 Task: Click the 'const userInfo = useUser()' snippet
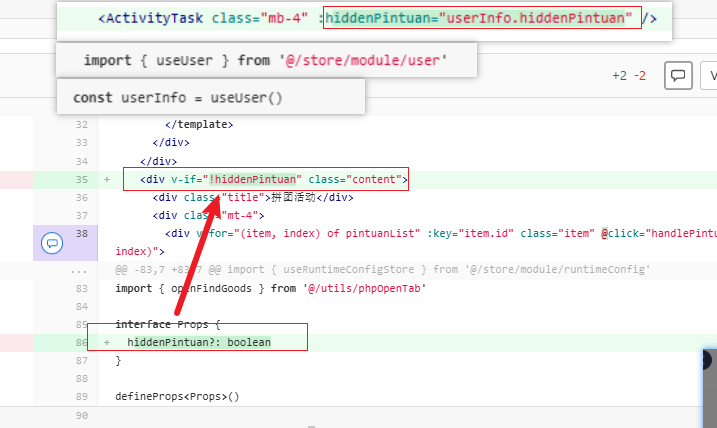click(x=178, y=98)
